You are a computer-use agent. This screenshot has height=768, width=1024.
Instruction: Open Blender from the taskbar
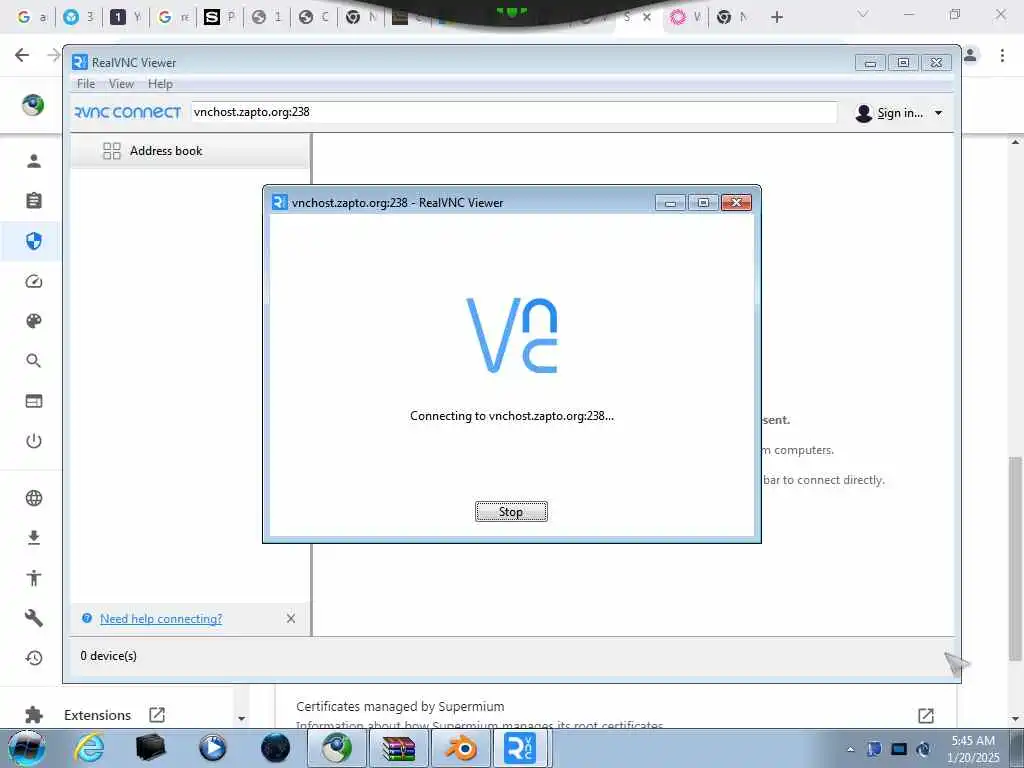pyautogui.click(x=461, y=748)
